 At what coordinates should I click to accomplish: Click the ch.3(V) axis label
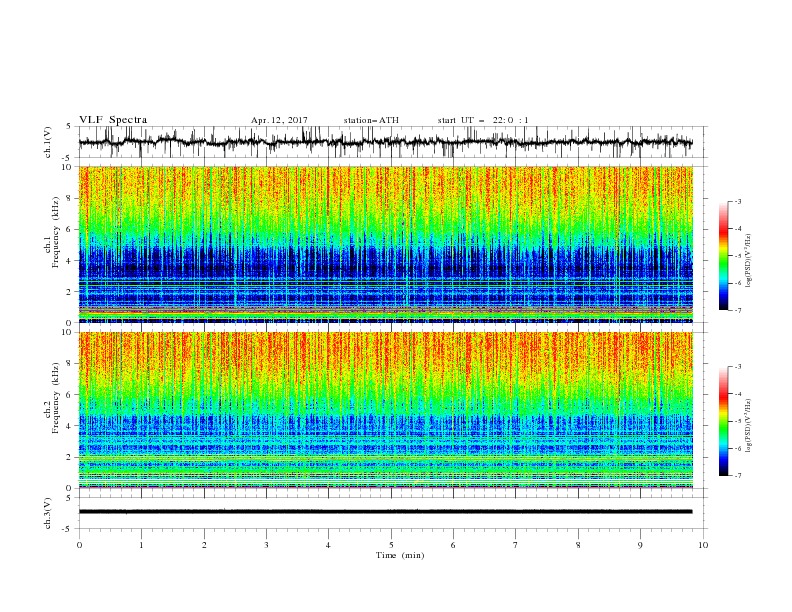(48, 513)
